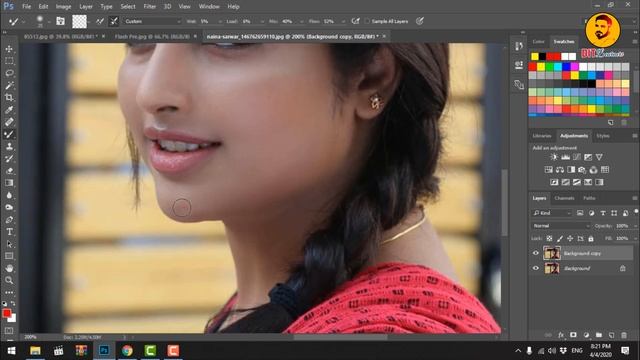Image resolution: width=640 pixels, height=360 pixels.
Task: Hide the Background layer eye icon
Action: tap(536, 268)
